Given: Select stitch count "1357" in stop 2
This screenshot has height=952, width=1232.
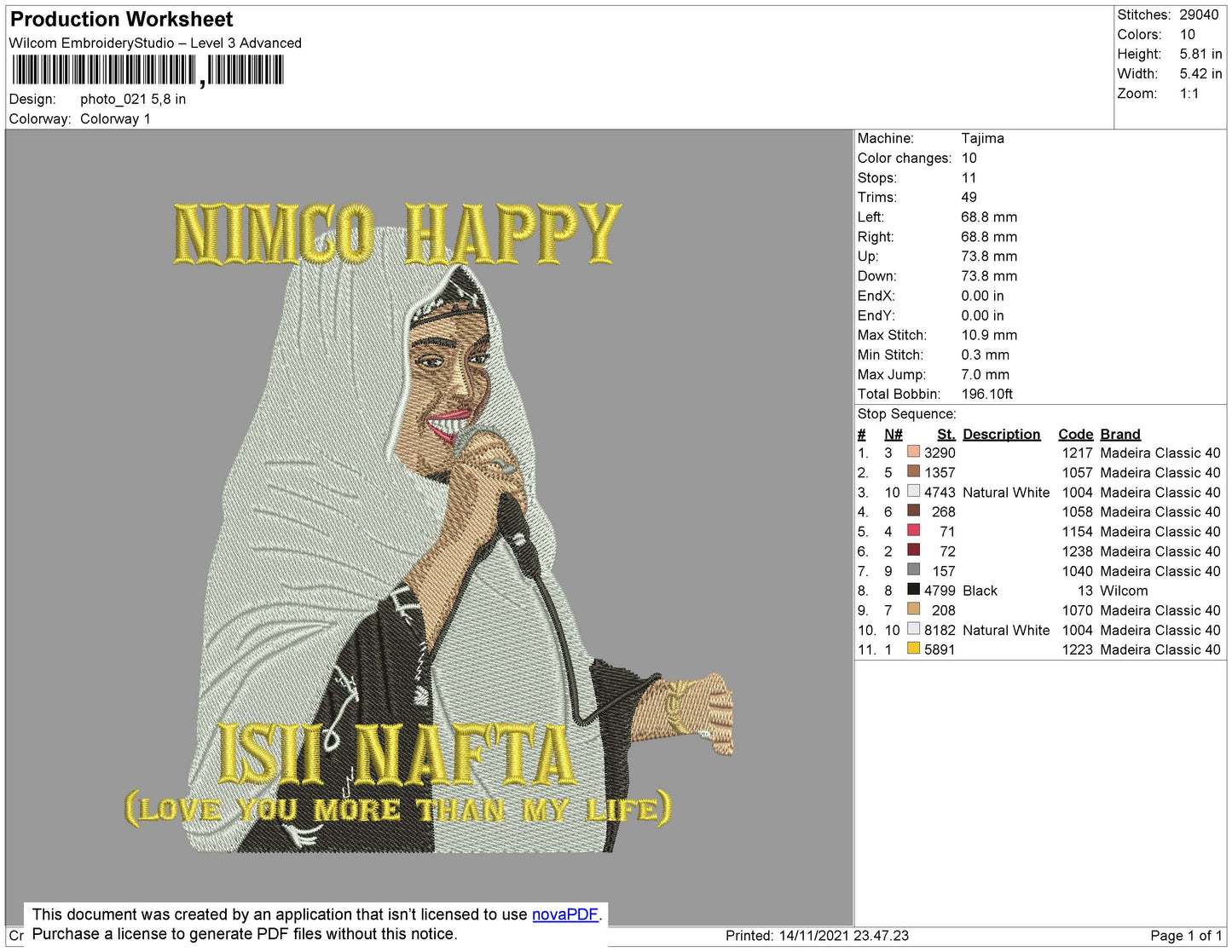Looking at the screenshot, I should (x=940, y=472).
